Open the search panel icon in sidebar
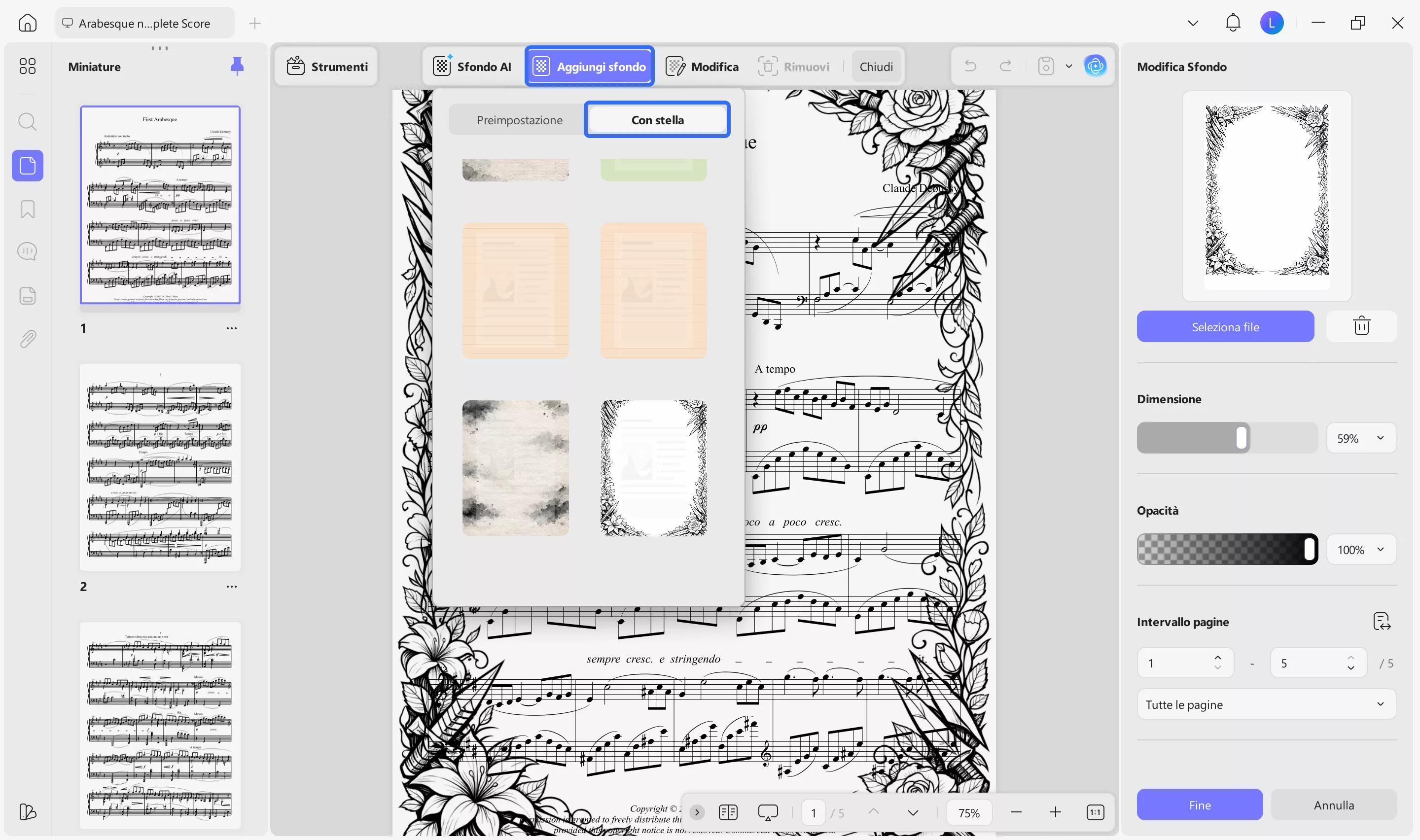The image size is (1420, 840). click(x=27, y=122)
